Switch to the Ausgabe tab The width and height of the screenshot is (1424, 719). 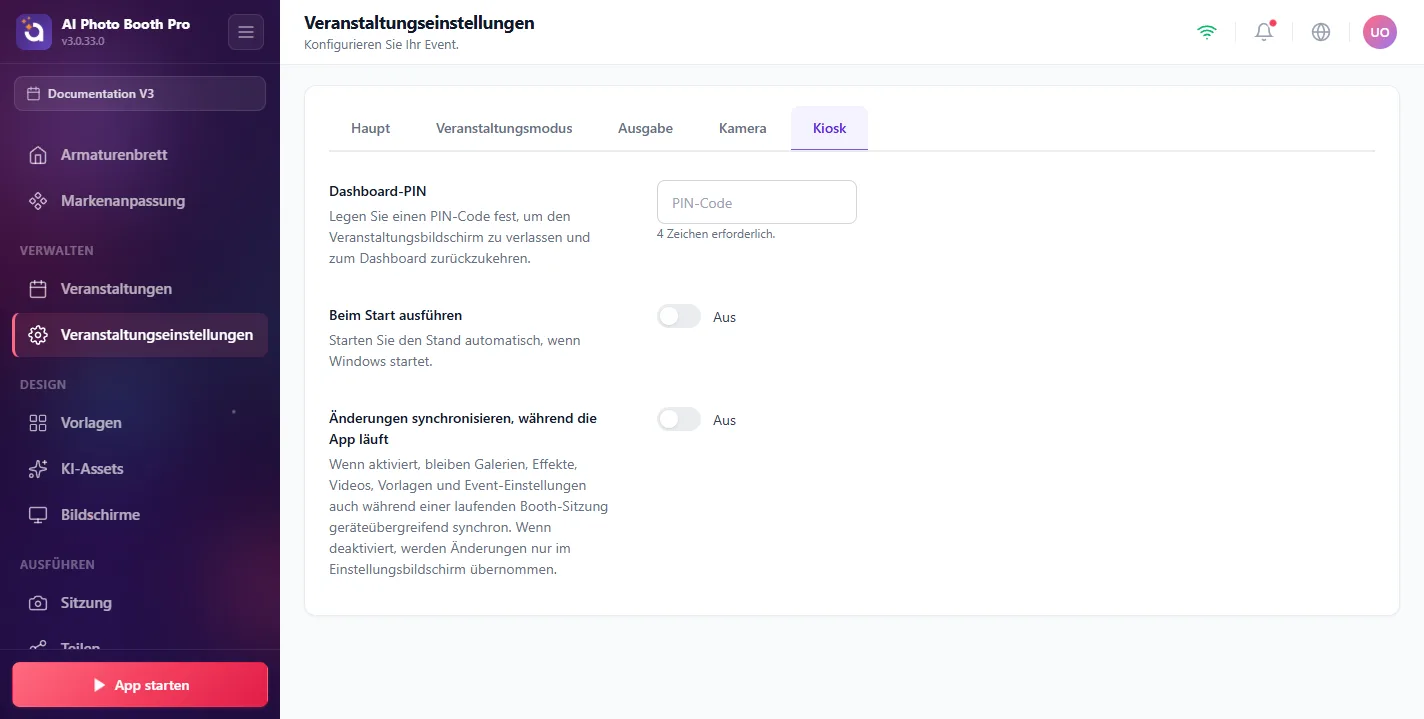coord(645,128)
